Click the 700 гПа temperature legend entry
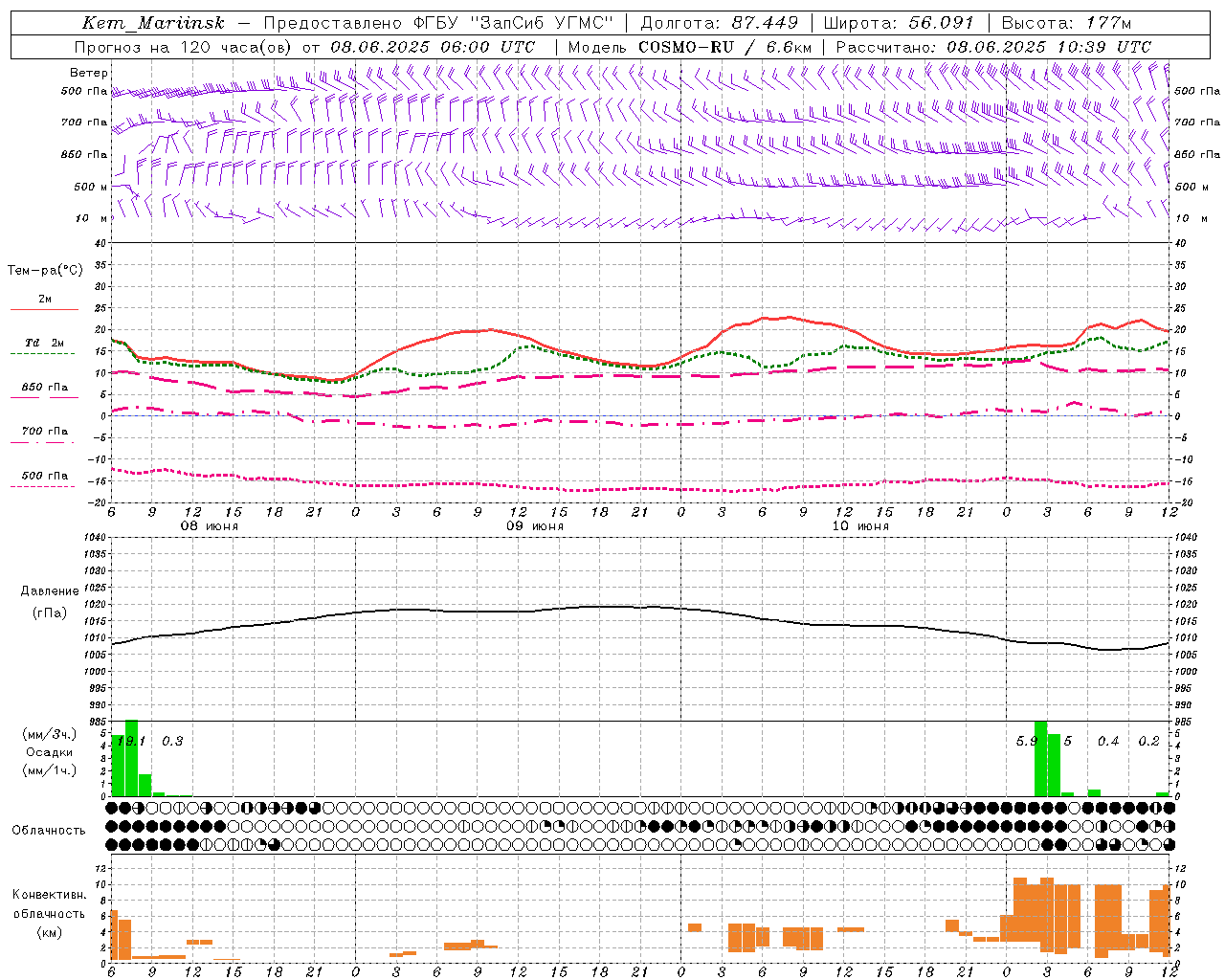The height and width of the screenshot is (980, 1225). click(x=45, y=432)
